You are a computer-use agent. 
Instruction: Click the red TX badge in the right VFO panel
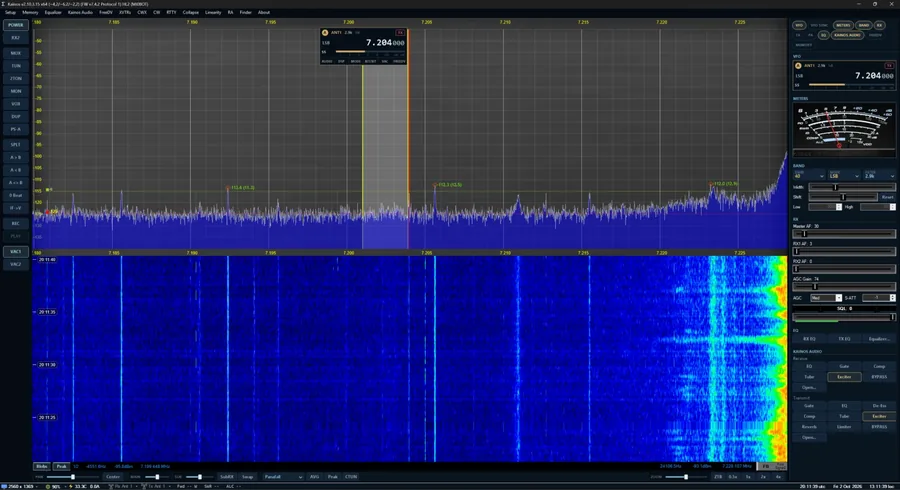click(889, 65)
